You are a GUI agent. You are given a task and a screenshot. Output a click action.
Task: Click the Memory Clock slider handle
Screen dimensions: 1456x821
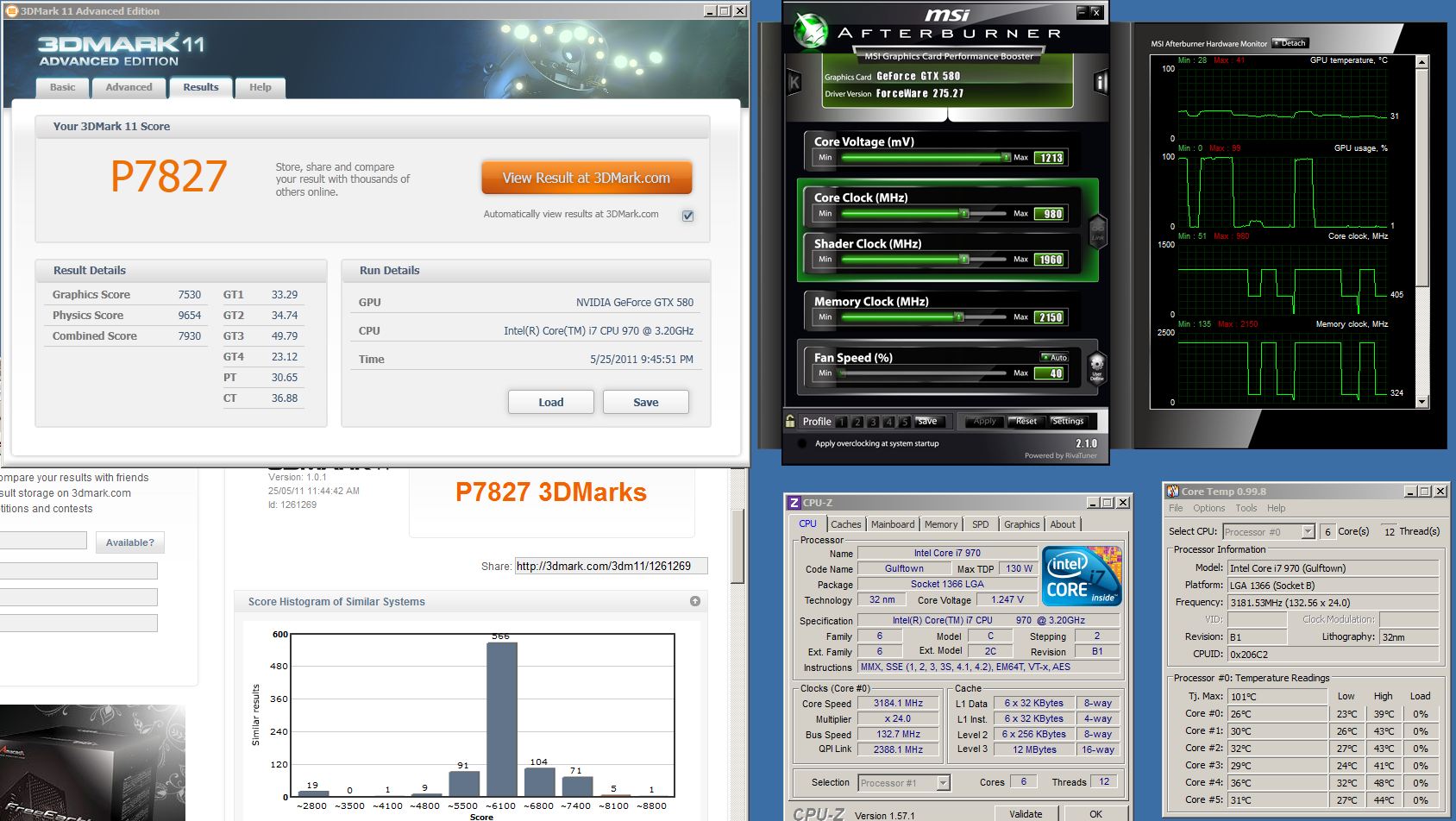coord(958,316)
